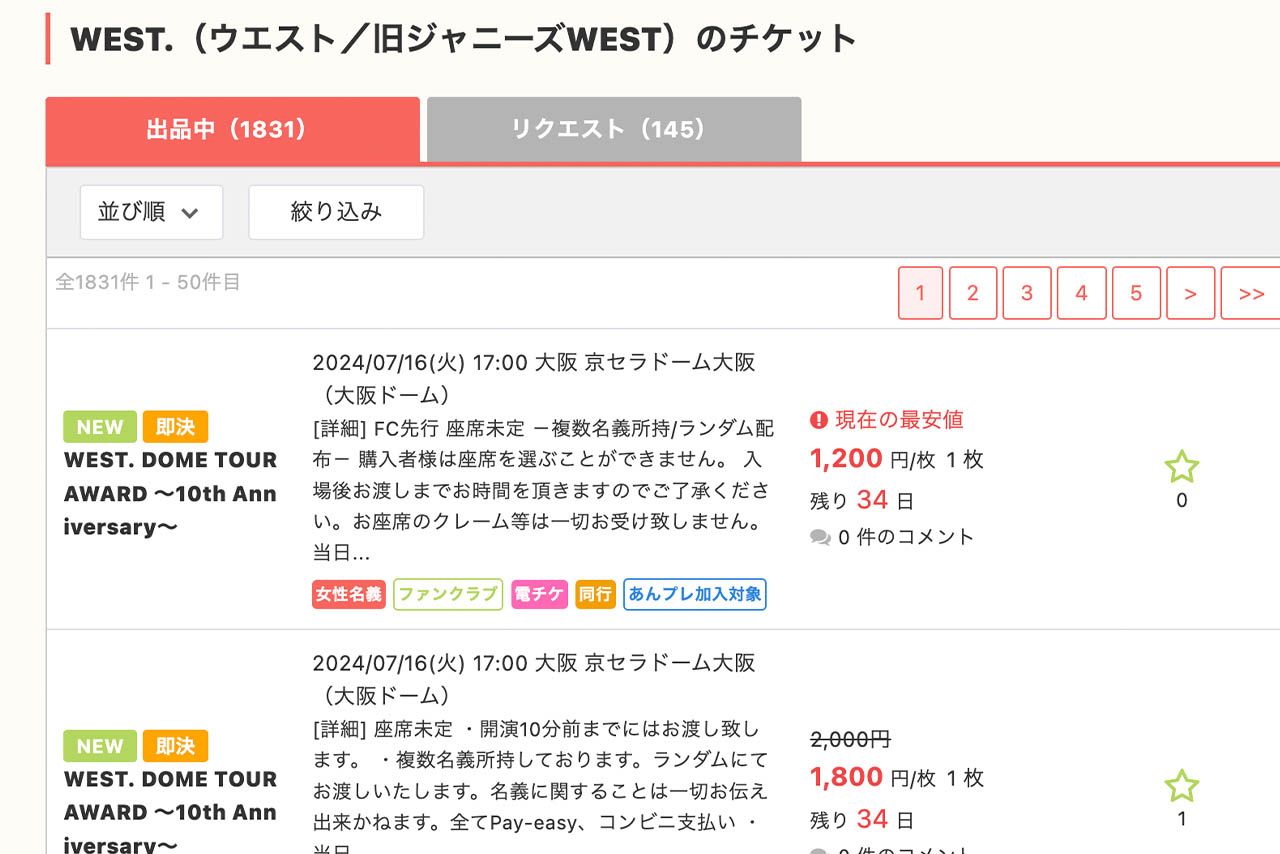Select the 即決 badge on the second listing

pos(176,745)
